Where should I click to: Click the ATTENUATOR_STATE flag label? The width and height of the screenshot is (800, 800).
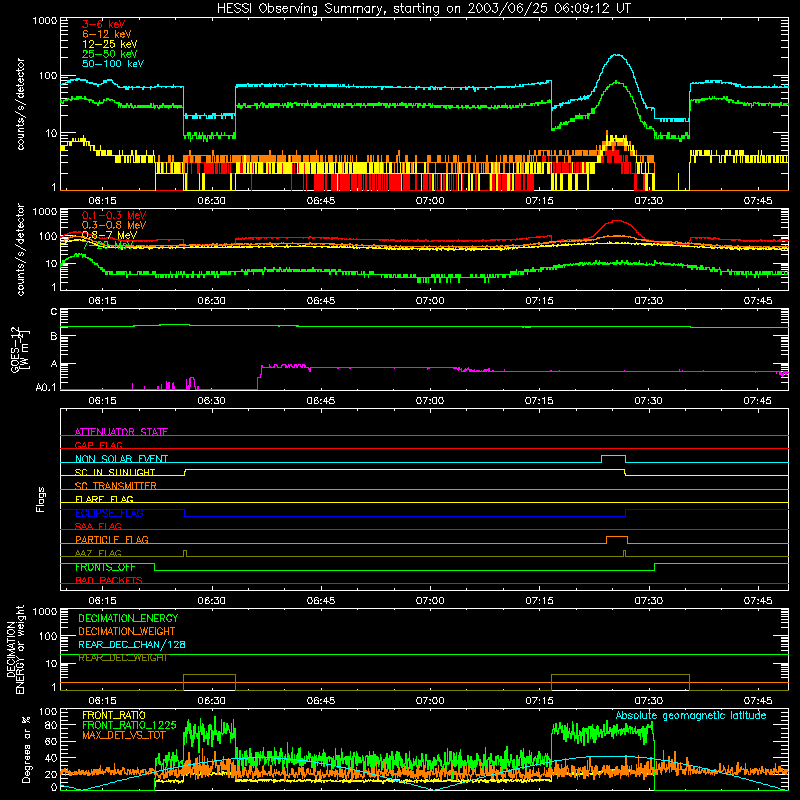121,432
